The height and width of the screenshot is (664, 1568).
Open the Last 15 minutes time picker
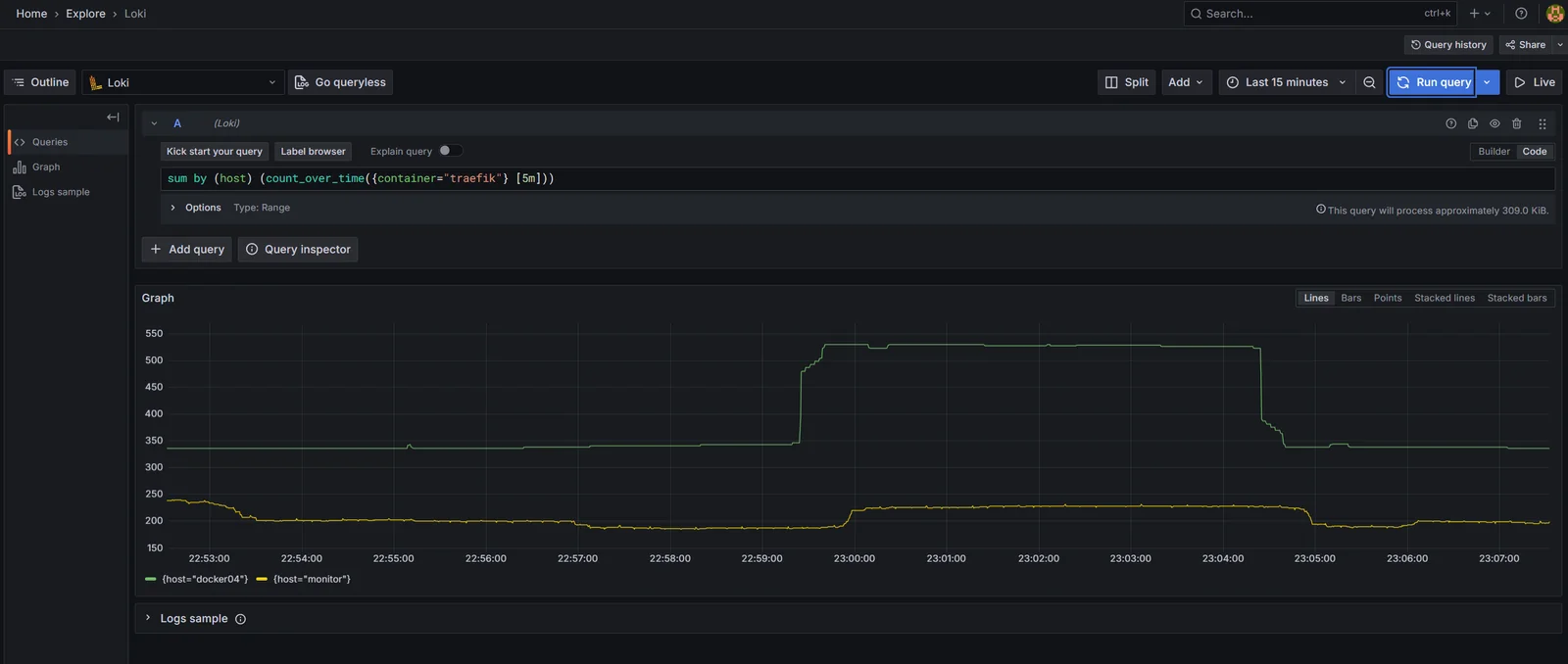1287,82
